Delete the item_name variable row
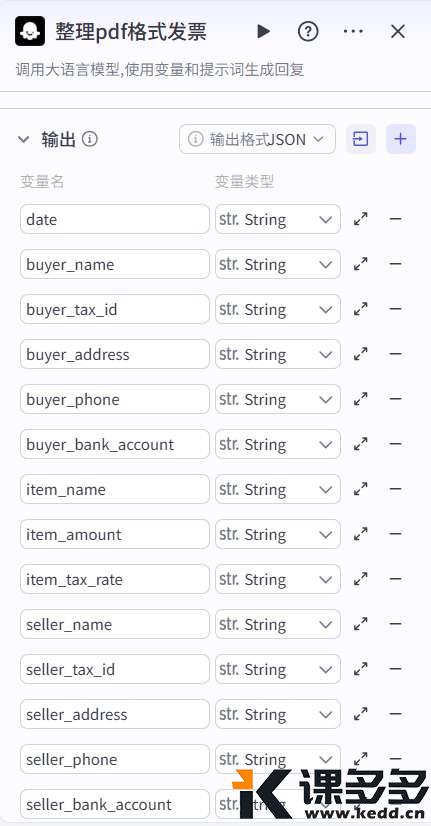The width and height of the screenshot is (431, 826). pos(395,489)
